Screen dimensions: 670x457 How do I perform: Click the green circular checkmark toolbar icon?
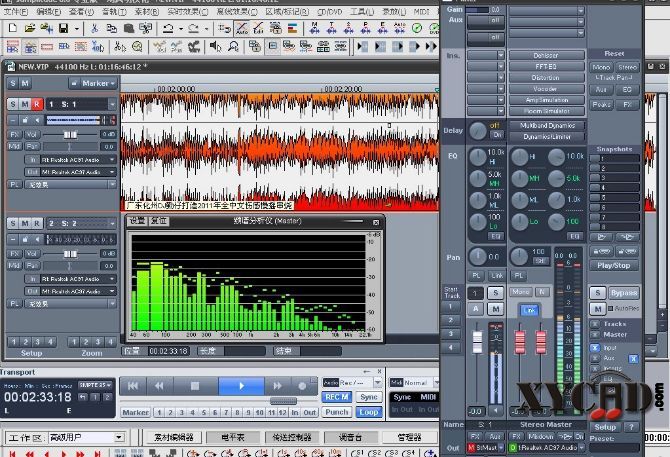[x=417, y=29]
